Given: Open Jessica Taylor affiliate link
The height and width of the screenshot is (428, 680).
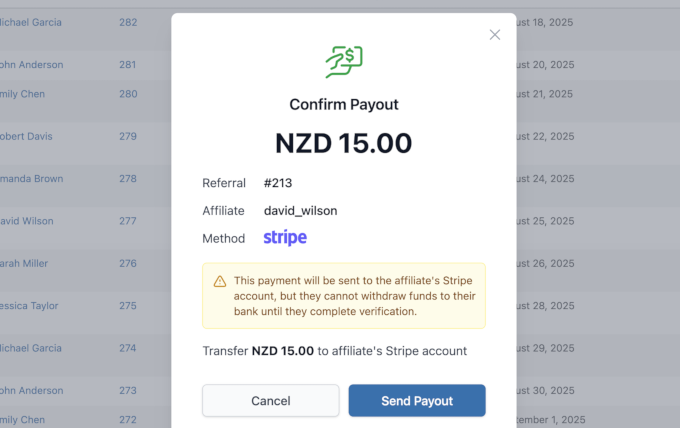Looking at the screenshot, I should pyautogui.click(x=29, y=306).
